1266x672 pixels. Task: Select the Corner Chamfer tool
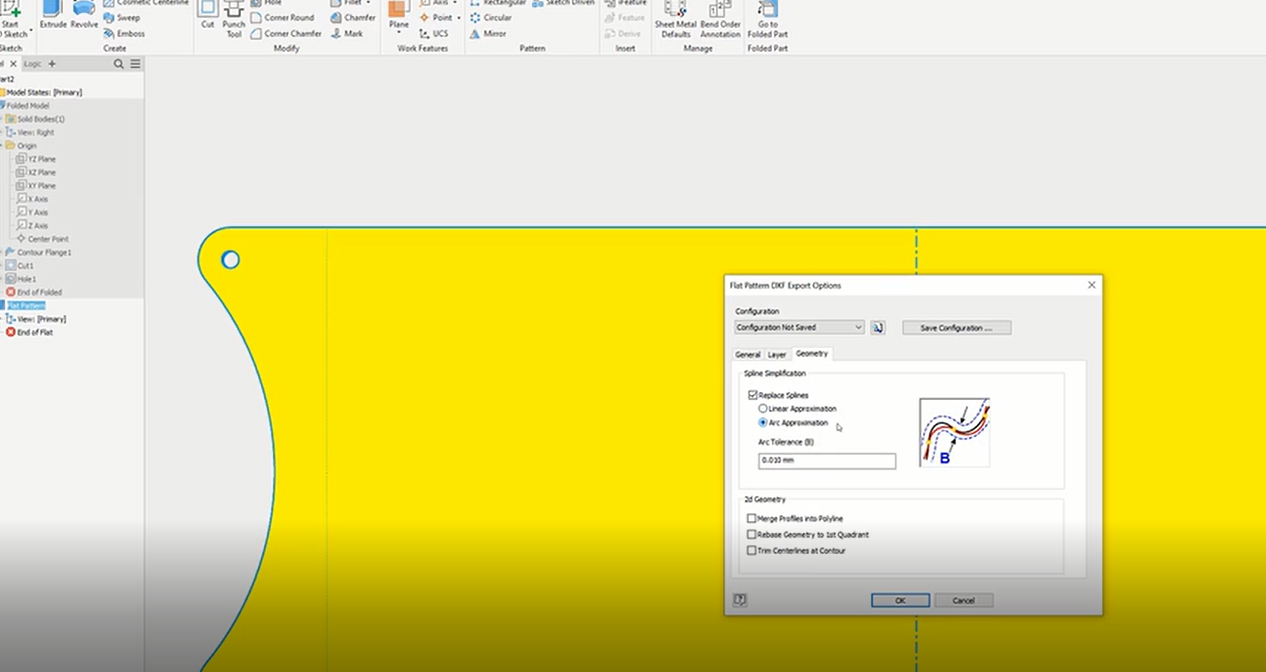pos(286,34)
